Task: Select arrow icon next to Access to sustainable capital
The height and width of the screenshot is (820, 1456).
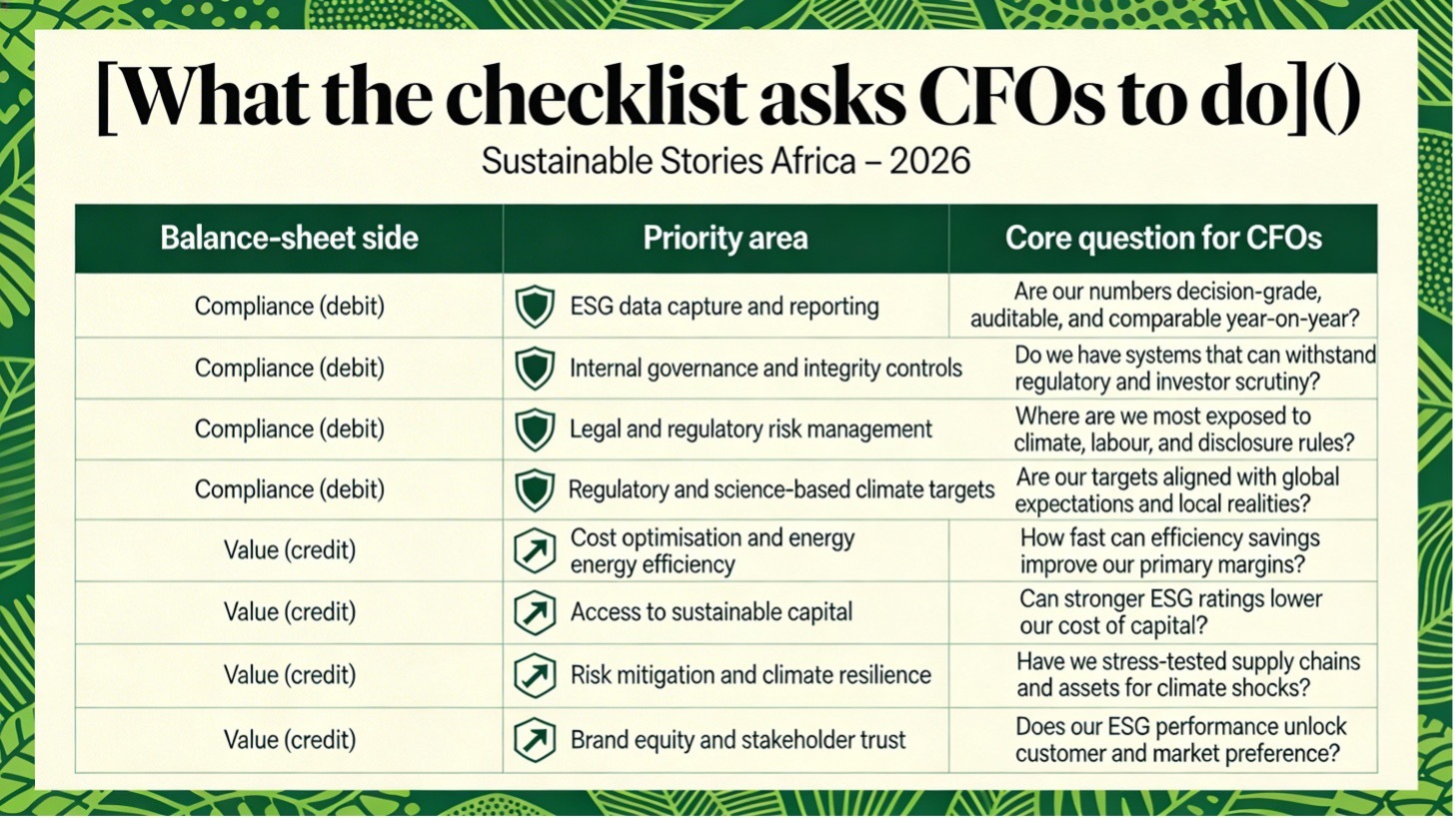Action: [x=535, y=613]
